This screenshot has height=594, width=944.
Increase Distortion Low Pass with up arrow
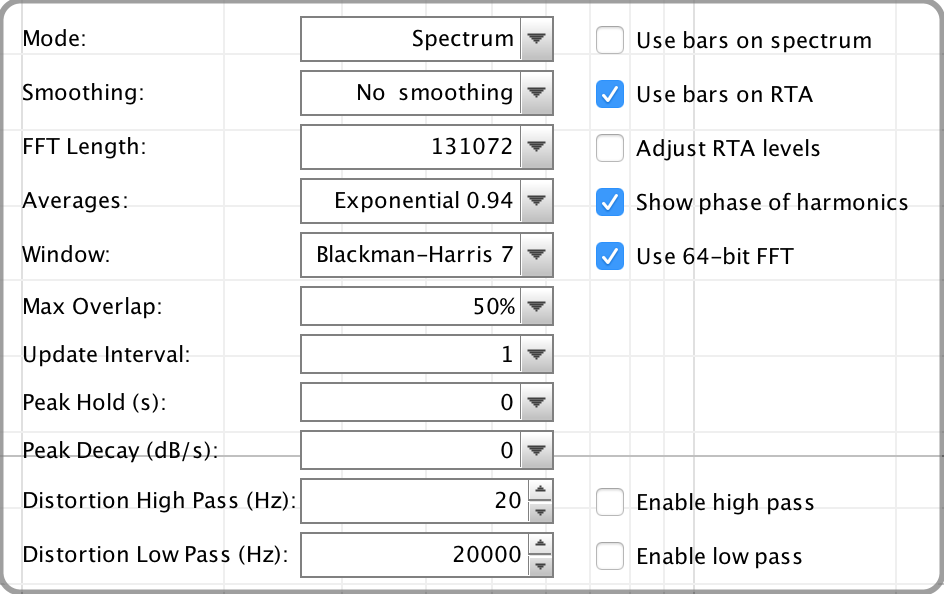[x=540, y=544]
